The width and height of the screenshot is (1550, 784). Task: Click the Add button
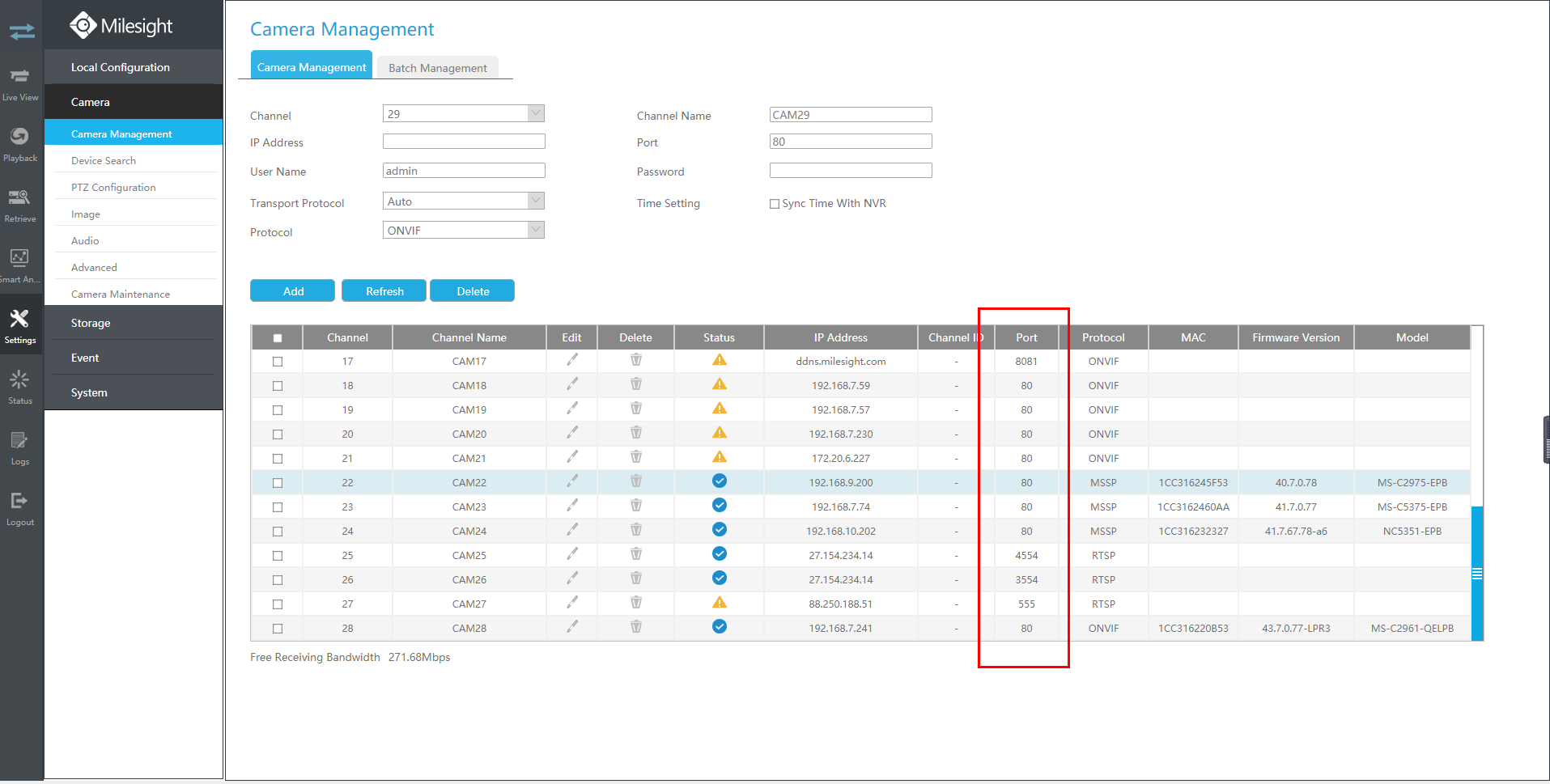[293, 290]
